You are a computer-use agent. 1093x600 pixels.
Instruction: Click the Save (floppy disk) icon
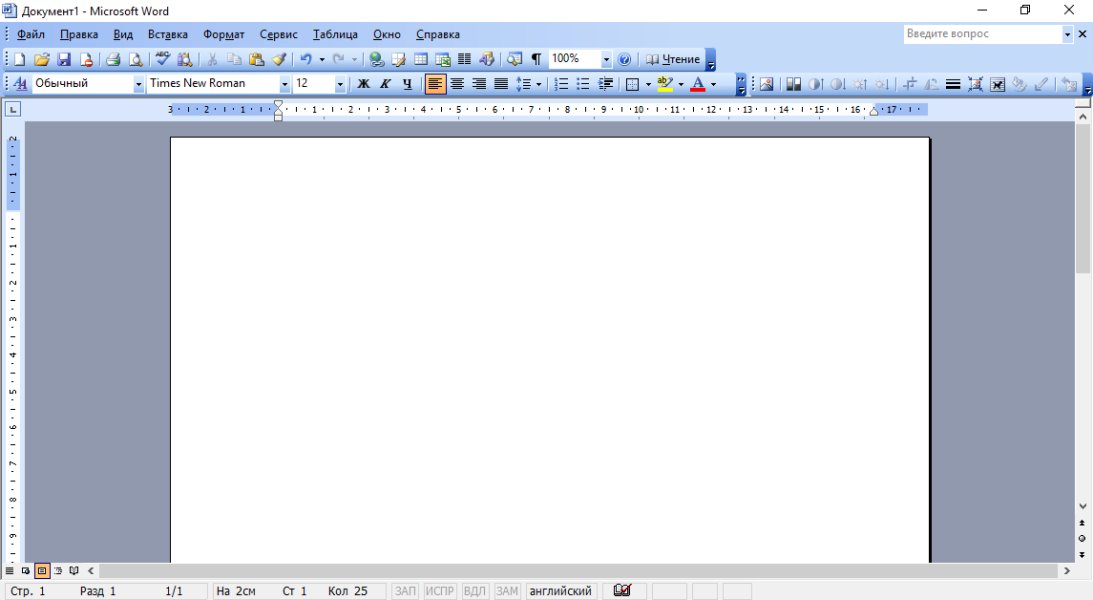coord(64,59)
